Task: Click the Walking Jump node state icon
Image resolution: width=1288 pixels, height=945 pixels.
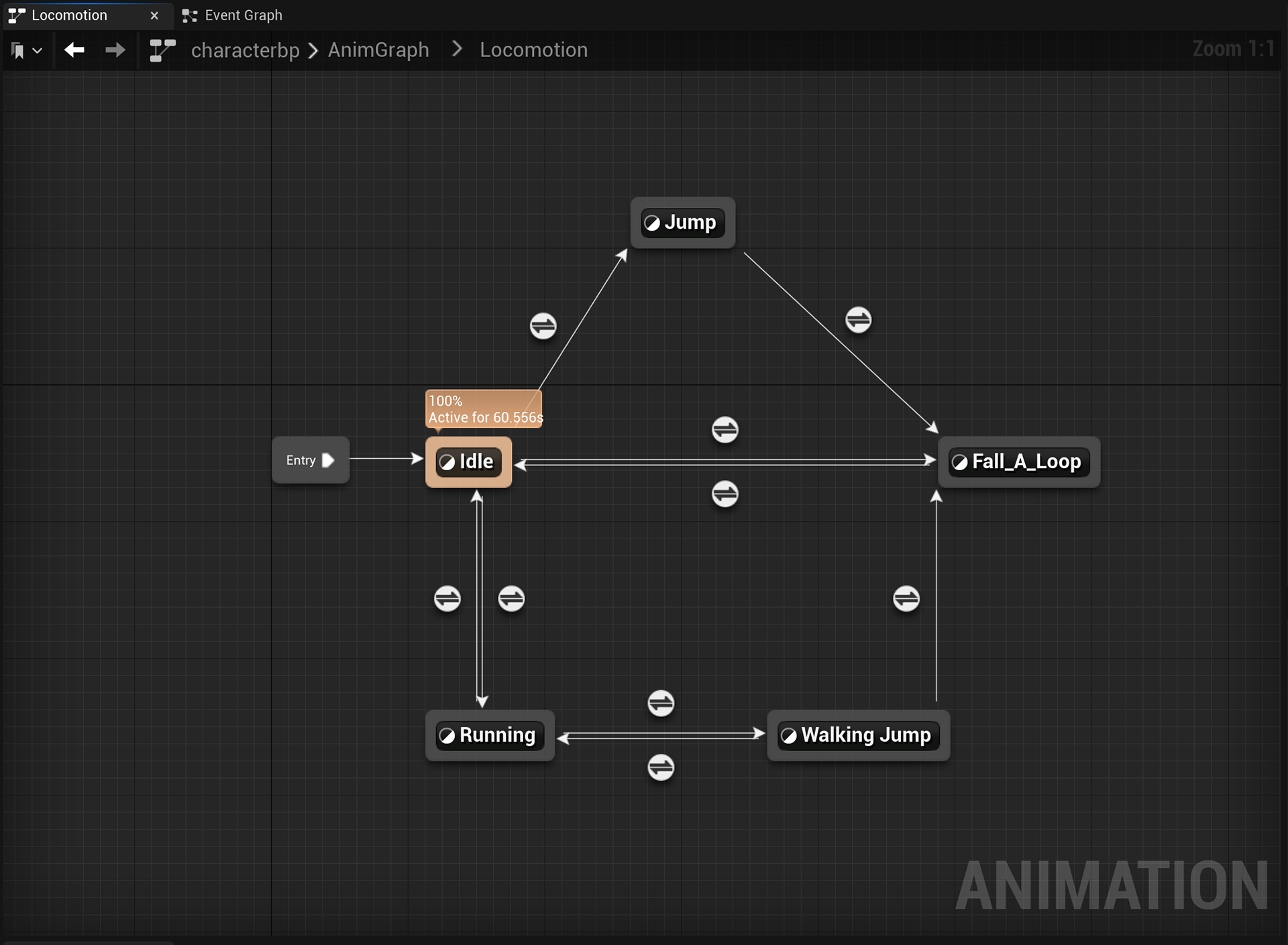Action: coord(789,736)
